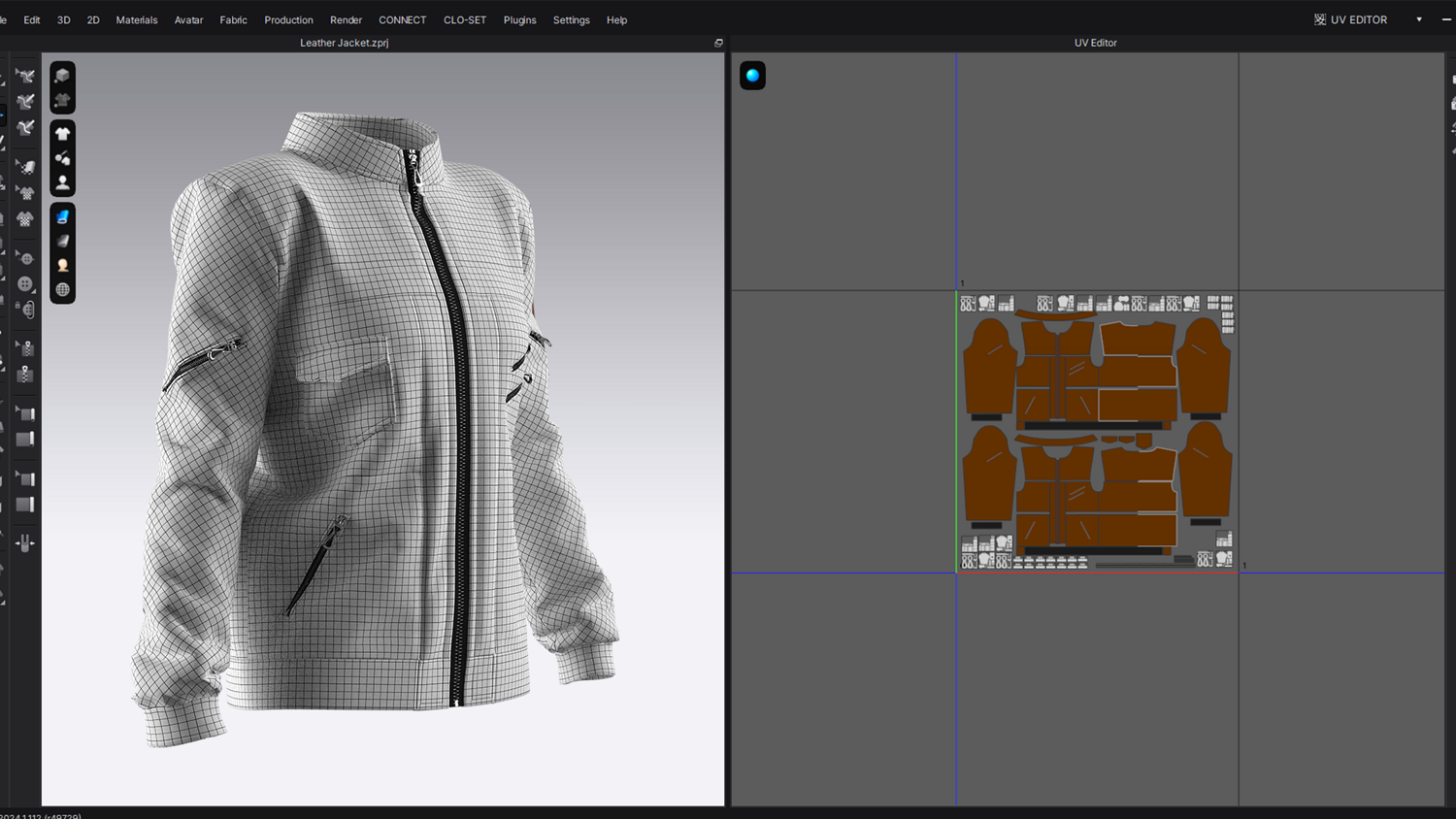Open the UV EDITOR mode dropdown arrow
Image resolution: width=1456 pixels, height=819 pixels.
[x=1419, y=19]
